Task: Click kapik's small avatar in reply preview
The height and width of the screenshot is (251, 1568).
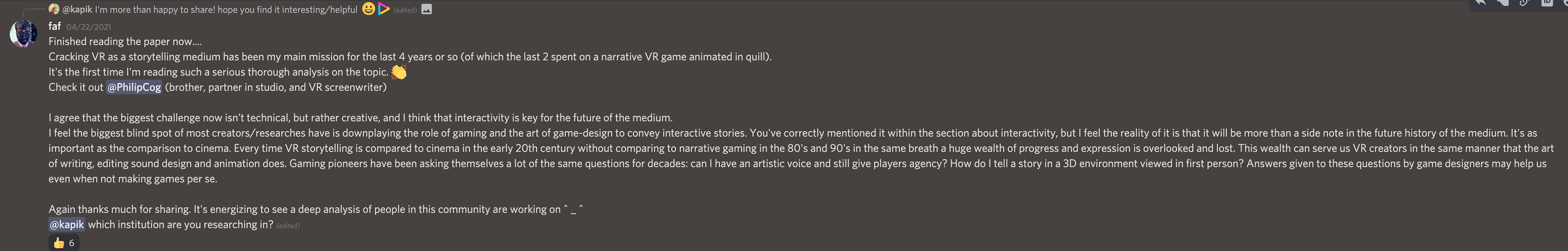Action: (x=53, y=9)
